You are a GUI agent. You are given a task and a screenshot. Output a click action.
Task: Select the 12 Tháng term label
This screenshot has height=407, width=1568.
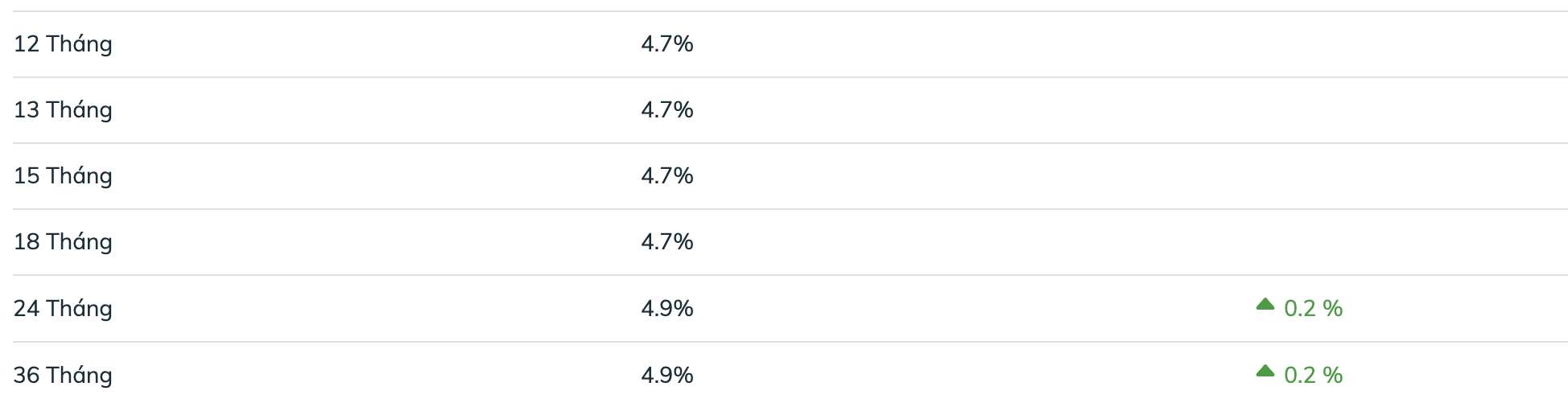[x=63, y=44]
